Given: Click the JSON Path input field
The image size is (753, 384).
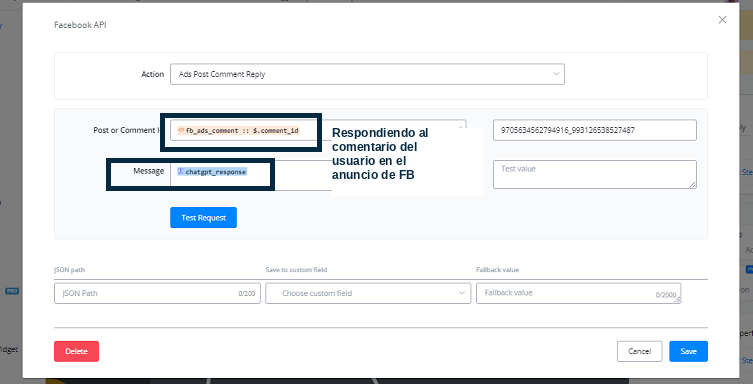Looking at the screenshot, I should [x=158, y=293].
